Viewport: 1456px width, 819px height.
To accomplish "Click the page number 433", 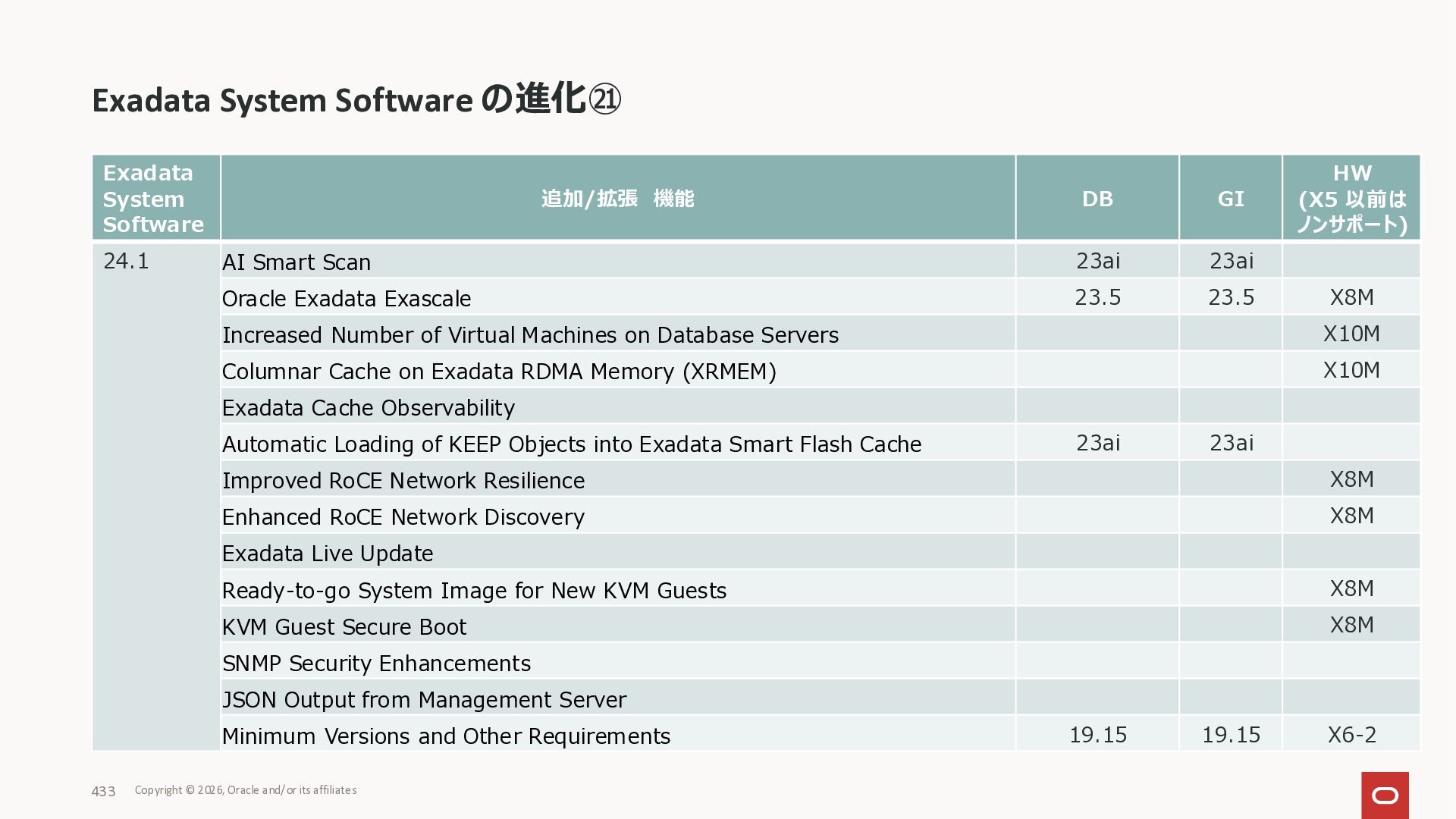I will [103, 791].
